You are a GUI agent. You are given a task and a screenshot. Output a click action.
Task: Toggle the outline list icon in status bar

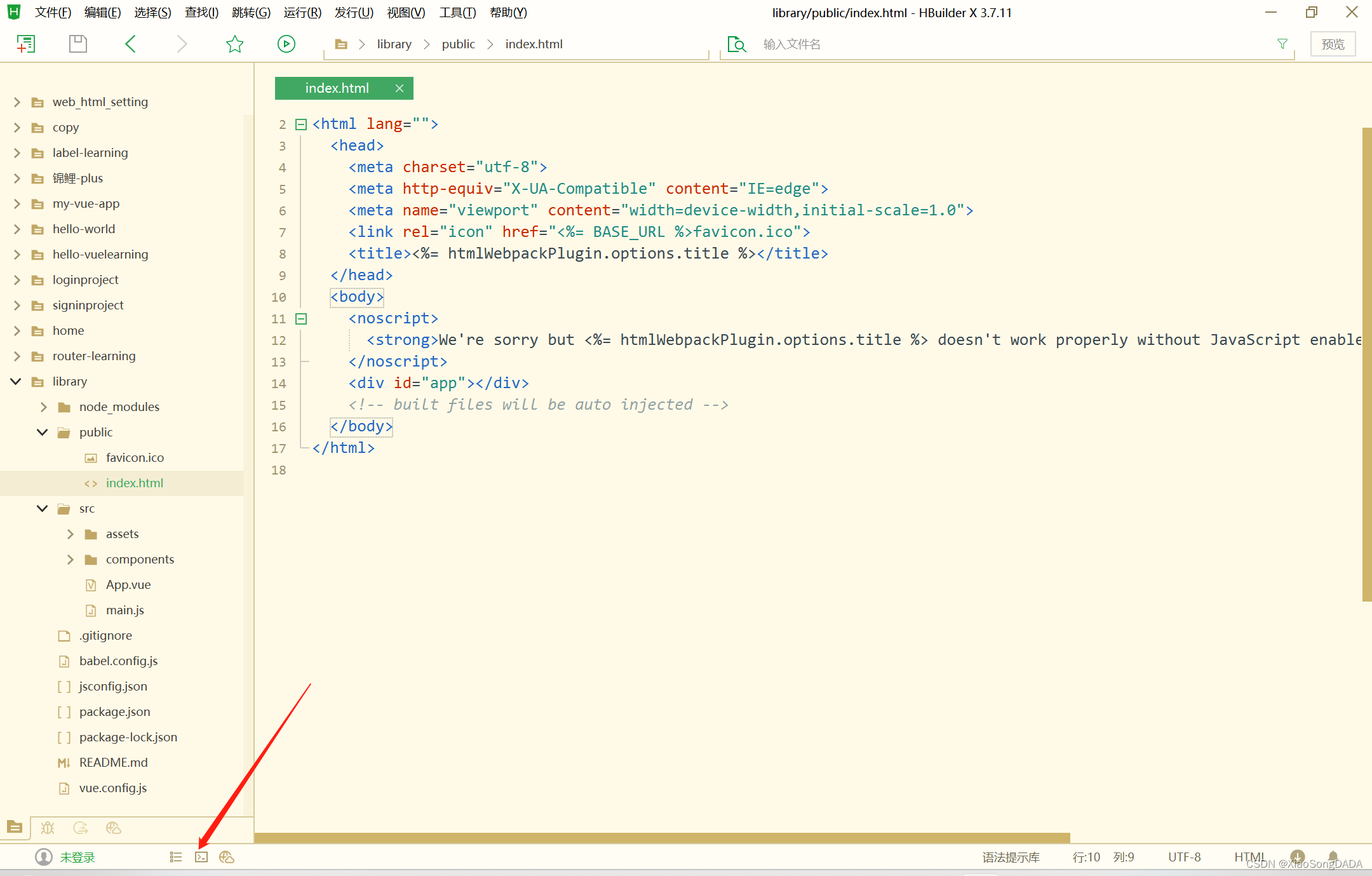[x=176, y=857]
